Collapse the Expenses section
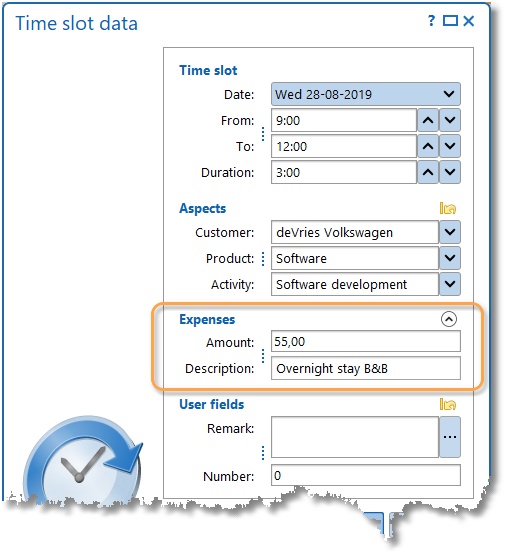The image size is (505, 555). (x=448, y=319)
